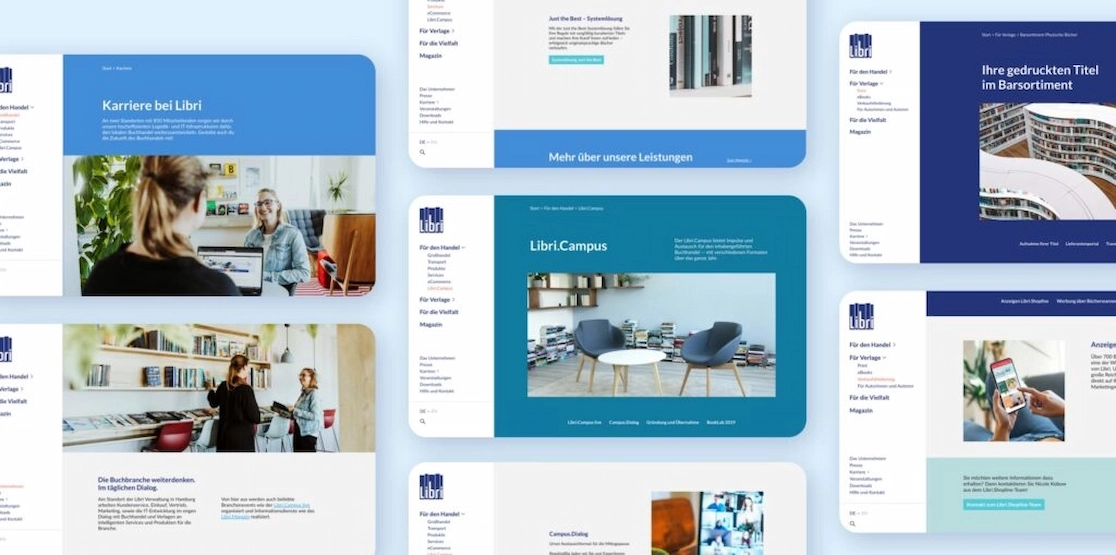Open Downloads link on Just the Best page
This screenshot has height=555, width=1116.
431,115
